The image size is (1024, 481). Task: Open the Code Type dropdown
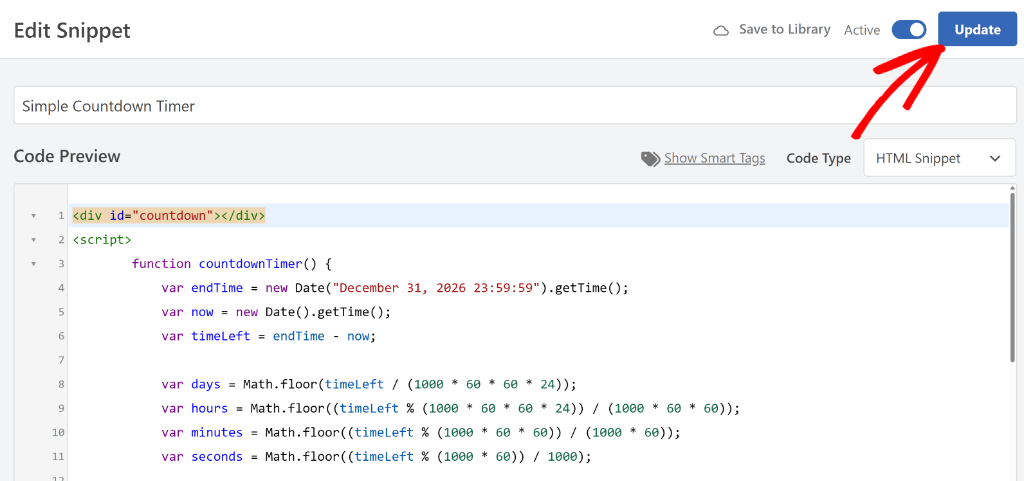(x=940, y=158)
